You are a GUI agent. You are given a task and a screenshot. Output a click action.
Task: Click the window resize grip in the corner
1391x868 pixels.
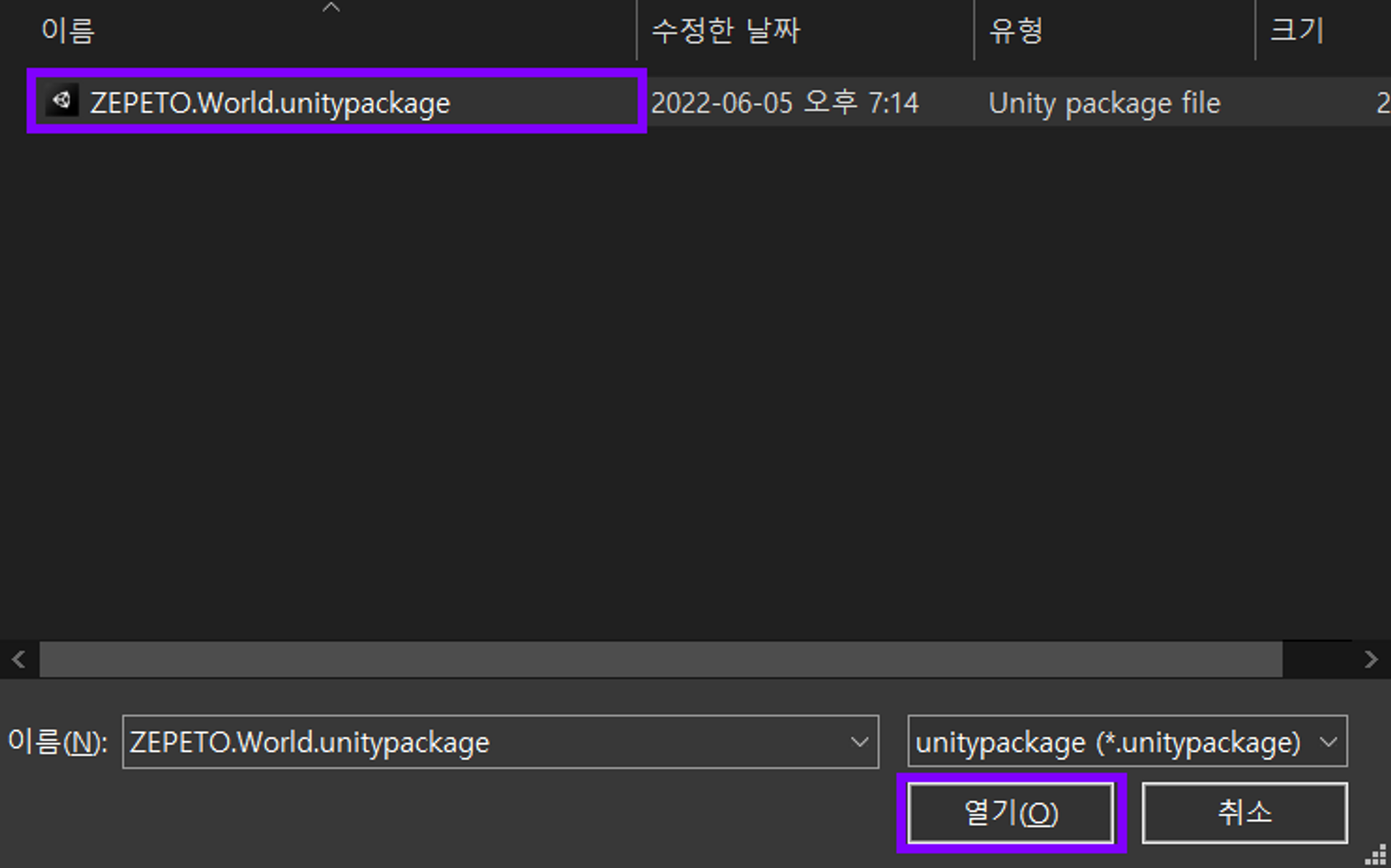click(x=1376, y=855)
